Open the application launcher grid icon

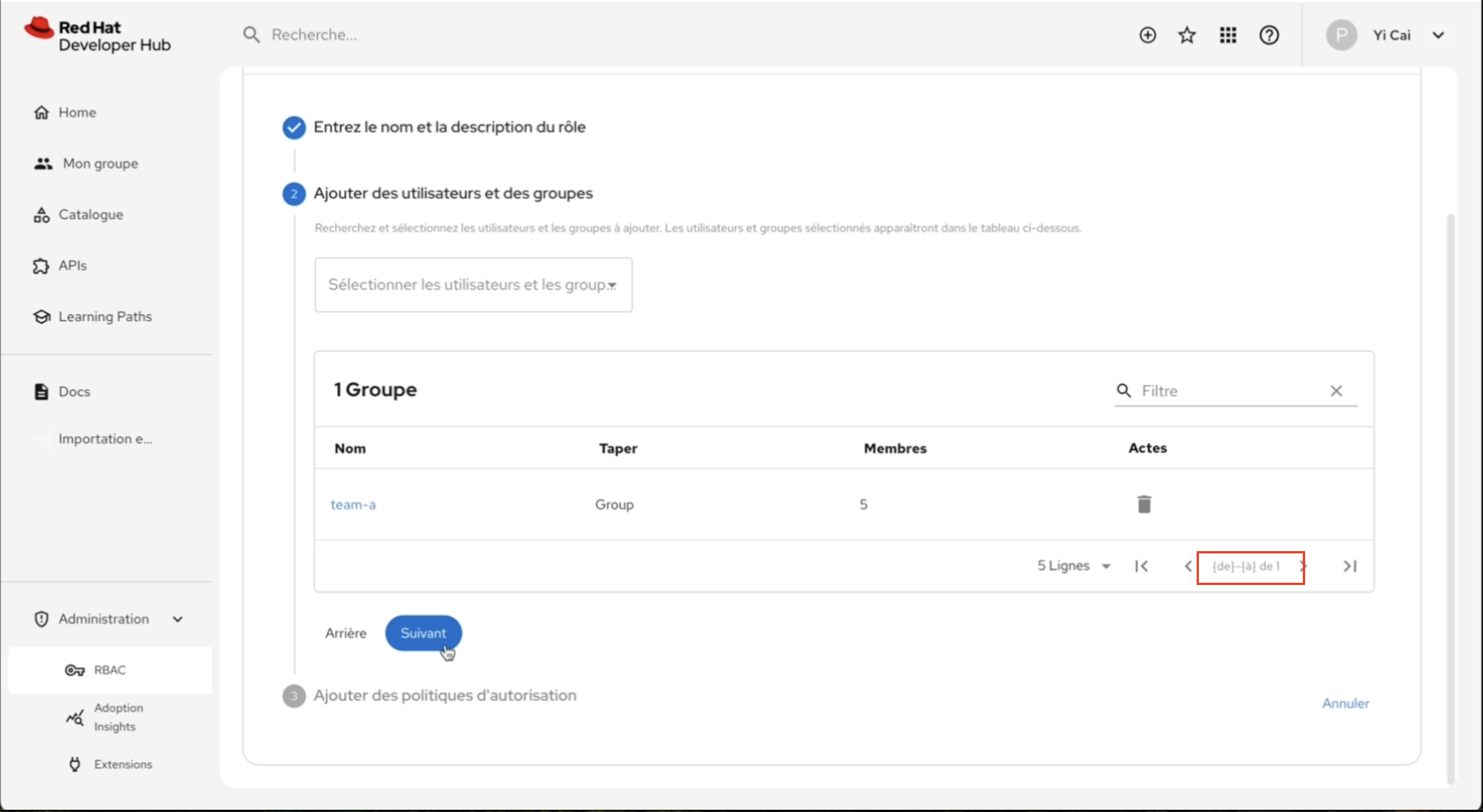tap(1227, 35)
